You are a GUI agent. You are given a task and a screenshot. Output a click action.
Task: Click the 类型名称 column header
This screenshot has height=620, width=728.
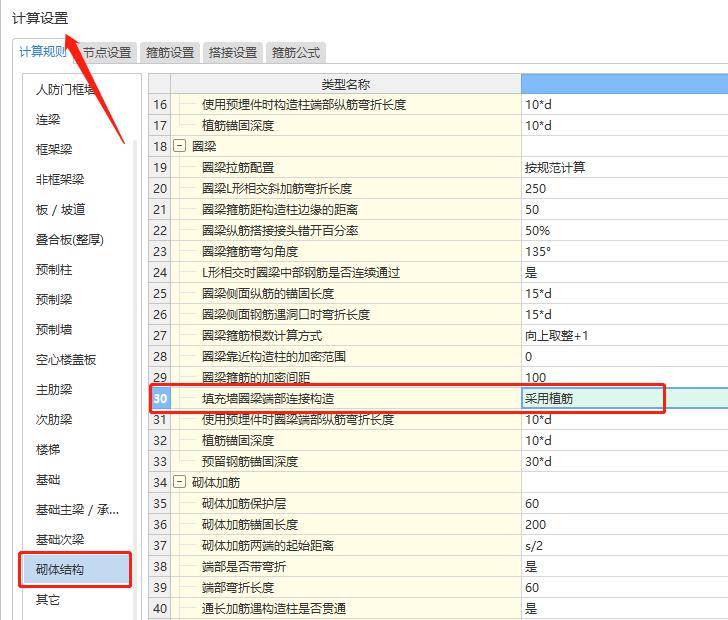pyautogui.click(x=346, y=84)
